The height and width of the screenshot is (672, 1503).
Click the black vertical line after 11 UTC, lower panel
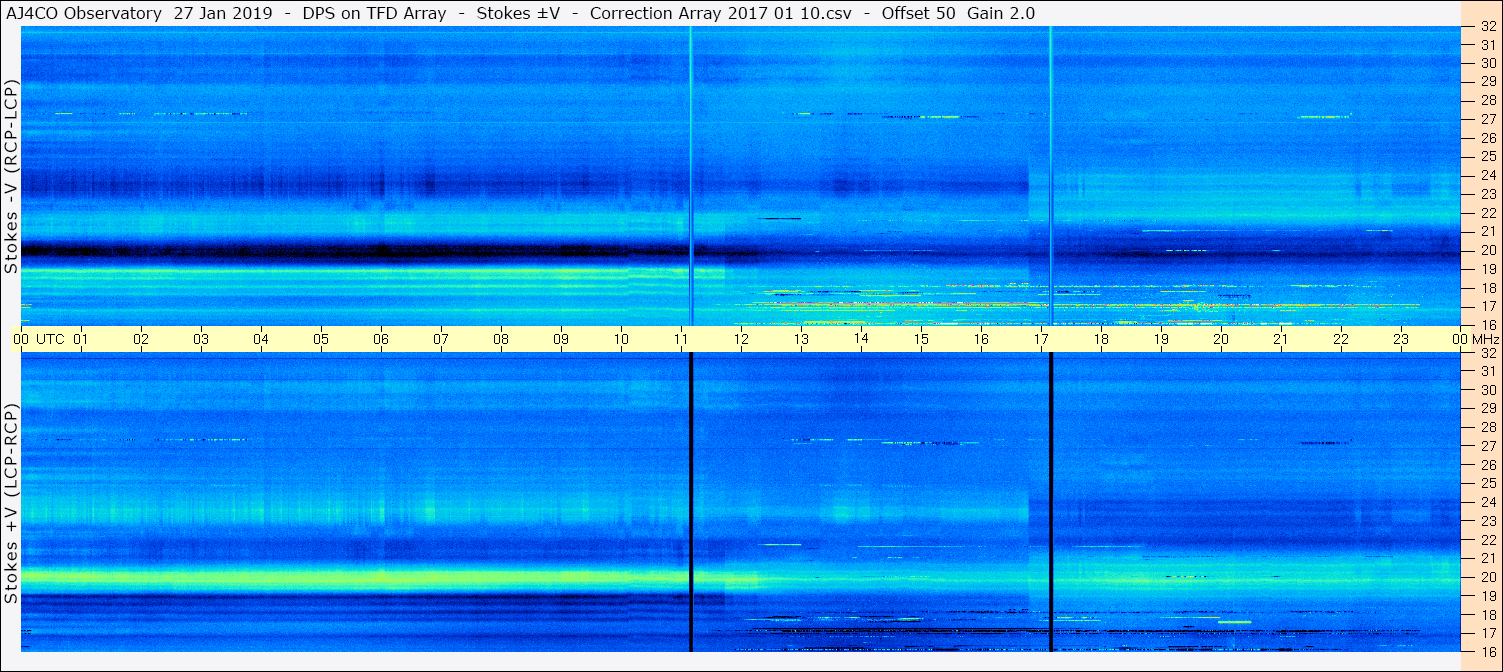pyautogui.click(x=691, y=502)
